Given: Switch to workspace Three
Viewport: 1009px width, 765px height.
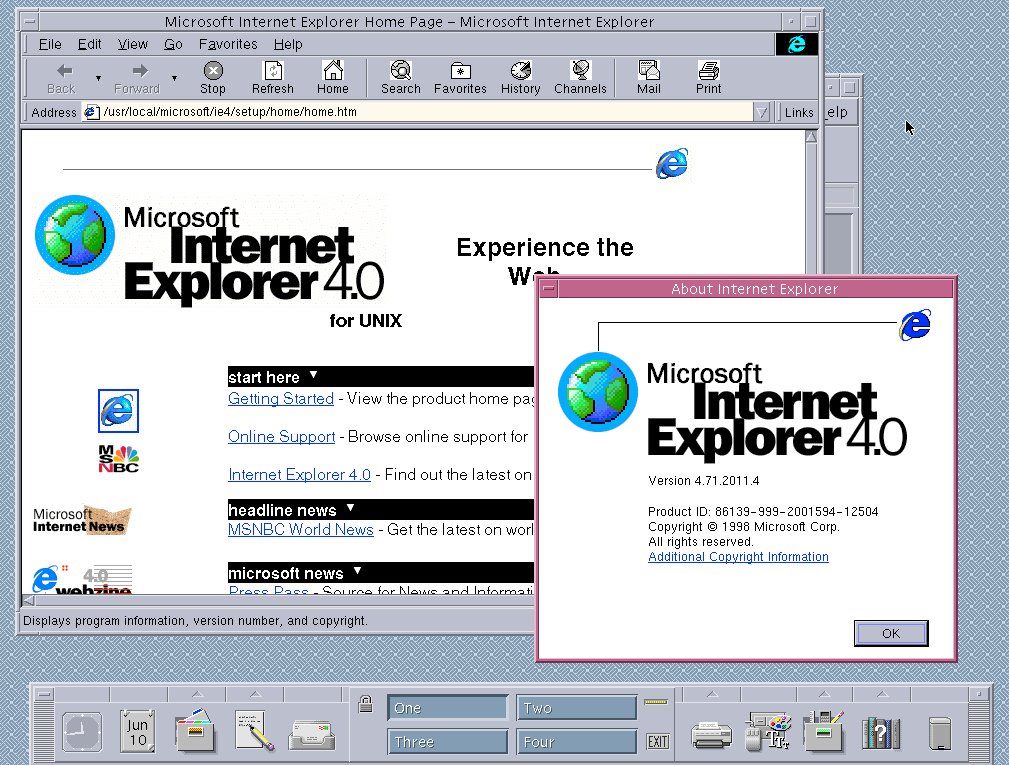Looking at the screenshot, I should click(447, 742).
